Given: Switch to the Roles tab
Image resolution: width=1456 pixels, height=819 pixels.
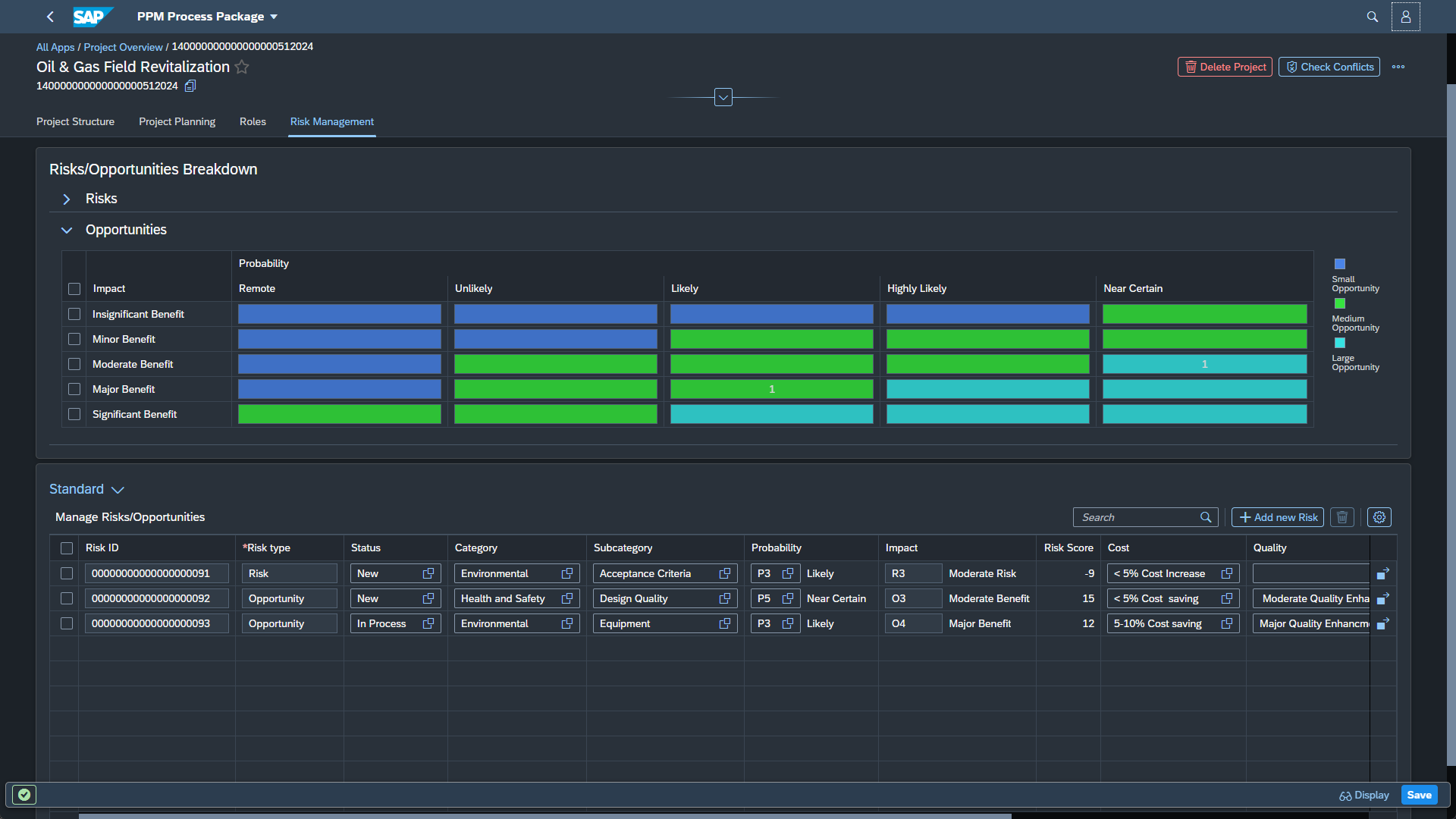Looking at the screenshot, I should pos(253,121).
